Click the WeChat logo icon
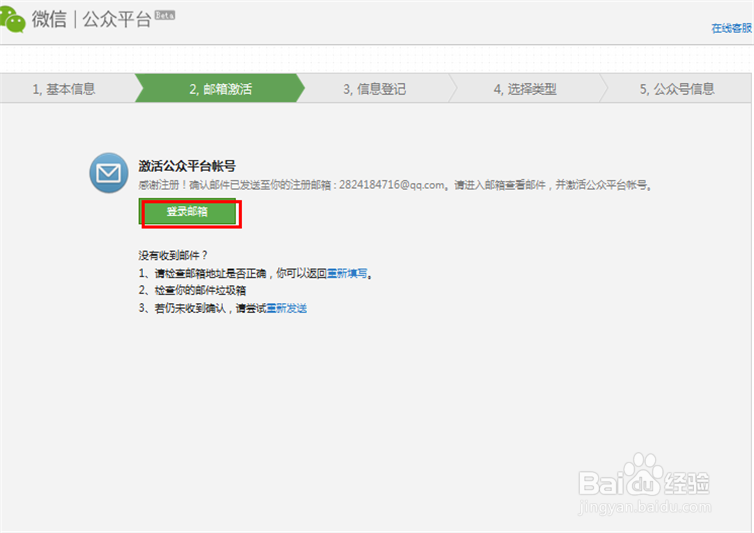This screenshot has height=533, width=754. (13, 19)
